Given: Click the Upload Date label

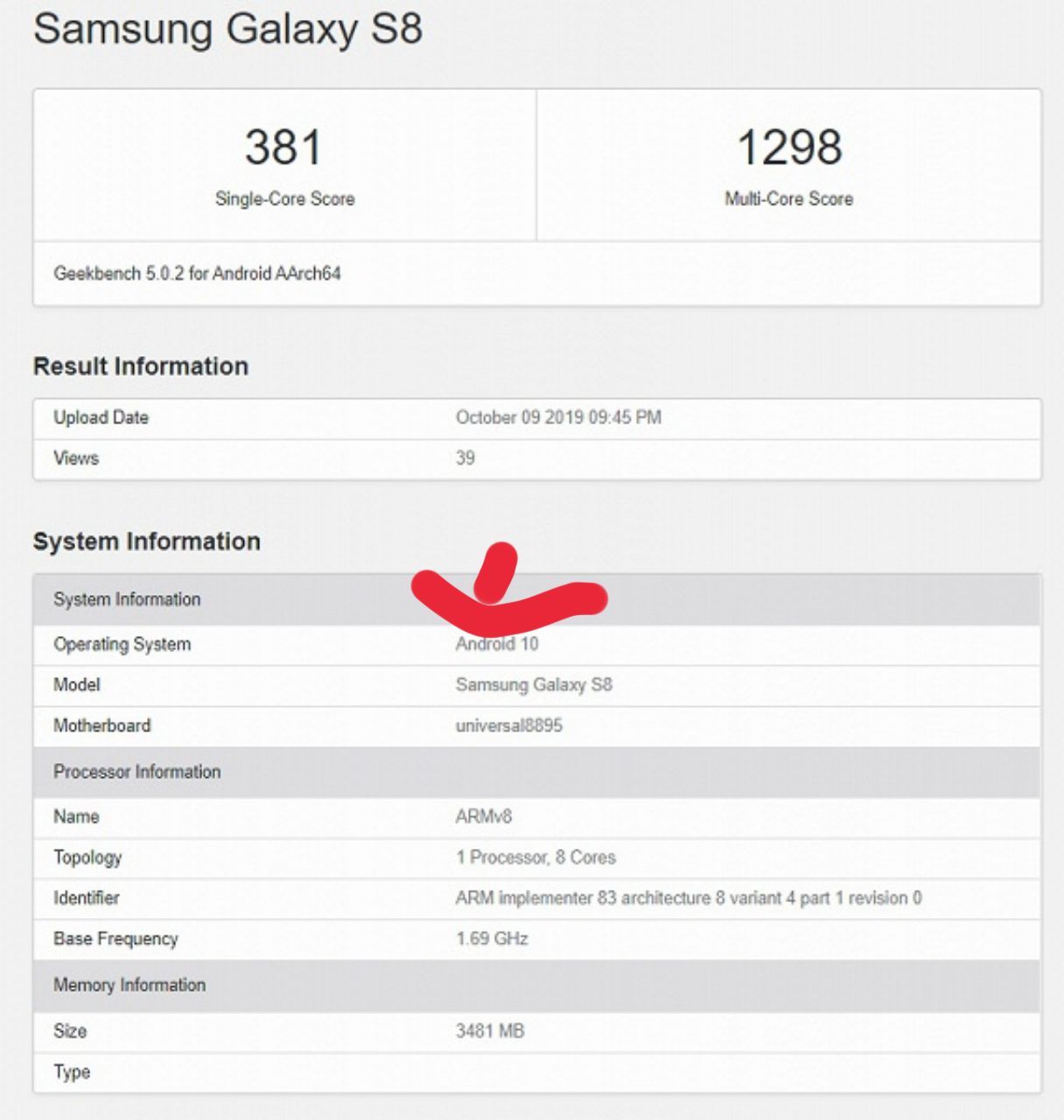Looking at the screenshot, I should point(101,418).
